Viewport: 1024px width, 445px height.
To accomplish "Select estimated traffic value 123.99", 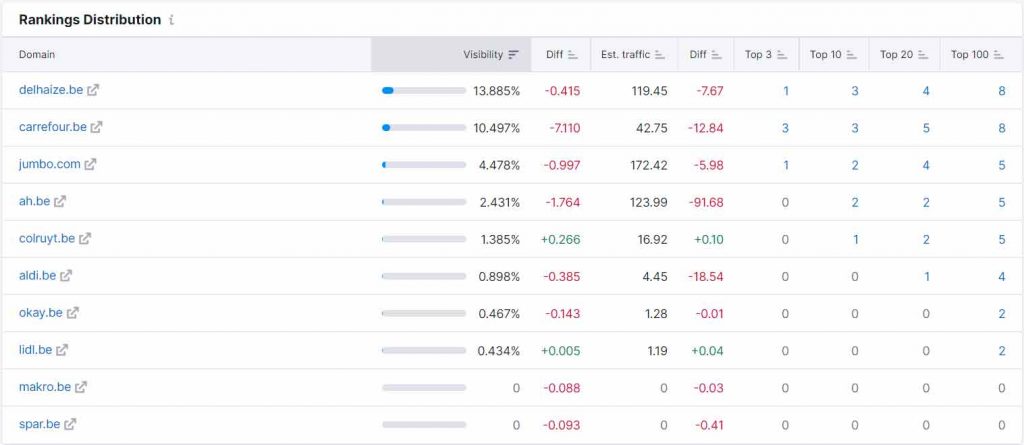I will (646, 203).
